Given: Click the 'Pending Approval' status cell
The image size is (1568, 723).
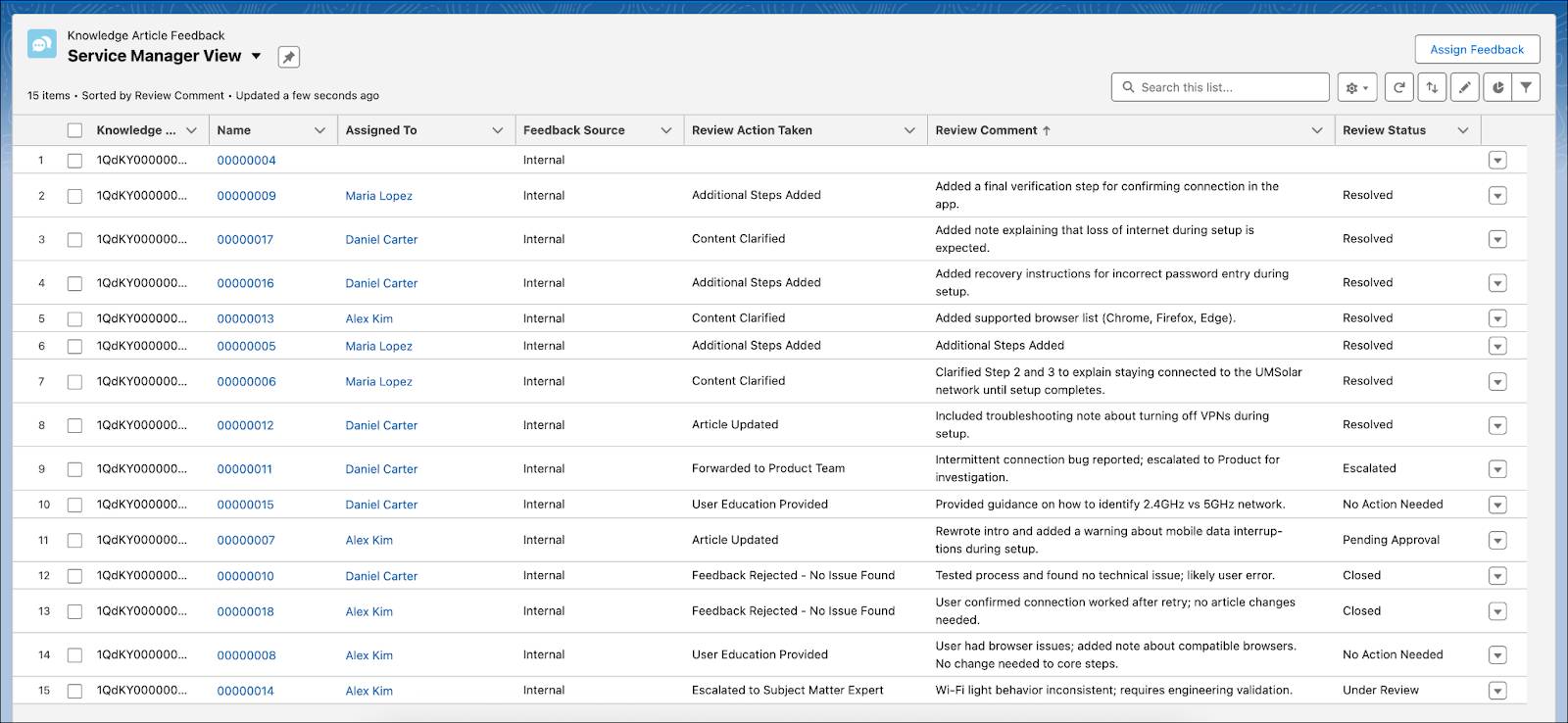Looking at the screenshot, I should tap(1391, 540).
